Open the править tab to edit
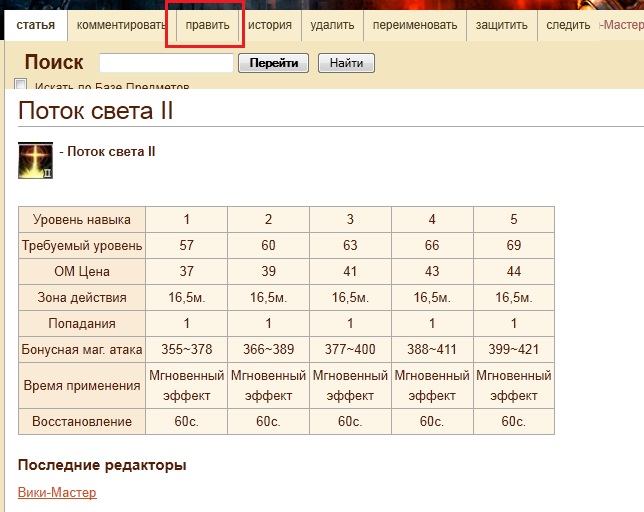Viewport: 644px width, 512px height. [x=207, y=25]
